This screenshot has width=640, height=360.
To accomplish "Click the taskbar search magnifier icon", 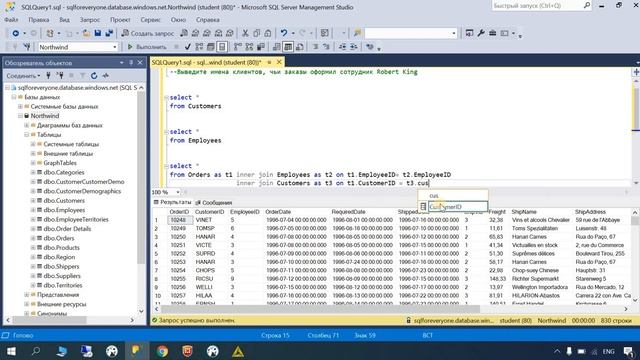I will (36, 351).
